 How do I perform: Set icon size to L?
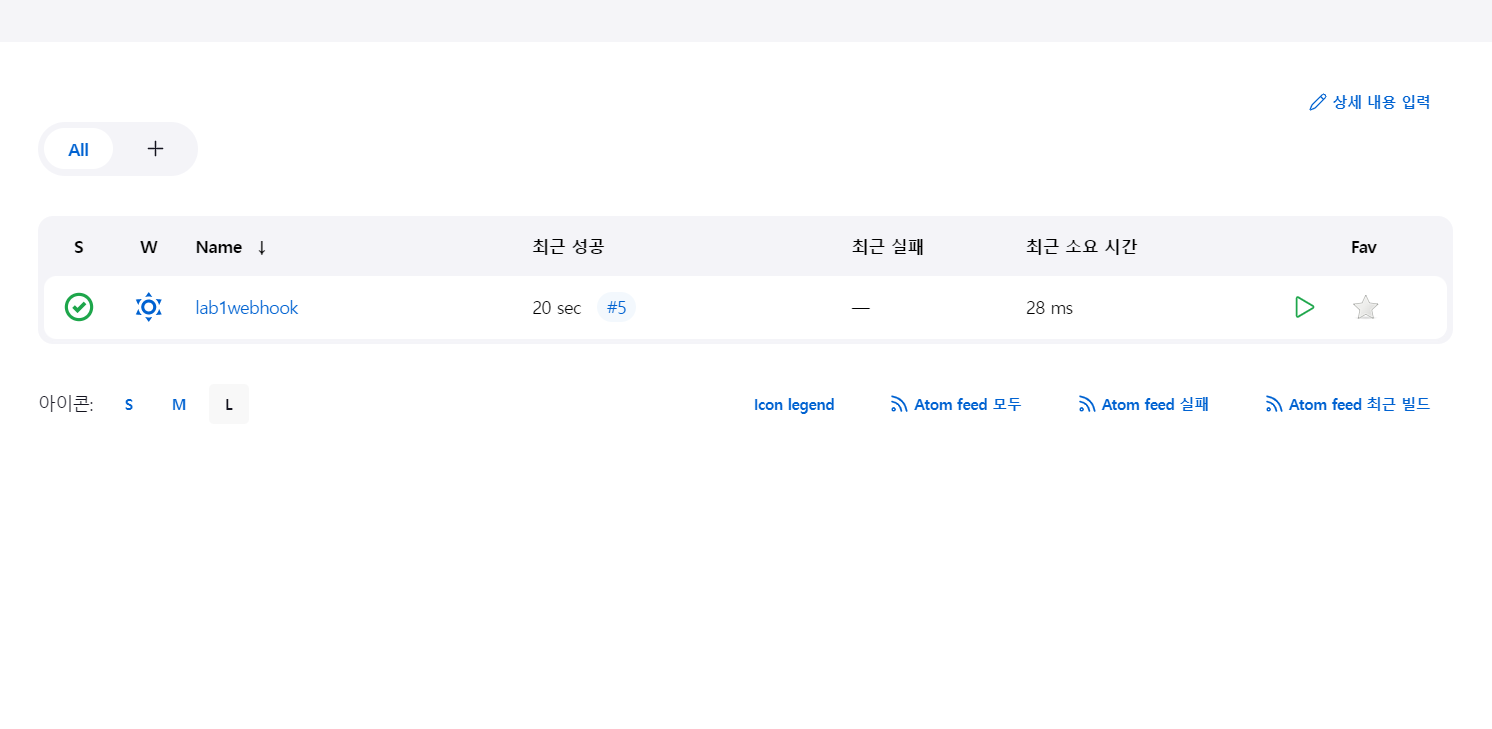229,405
